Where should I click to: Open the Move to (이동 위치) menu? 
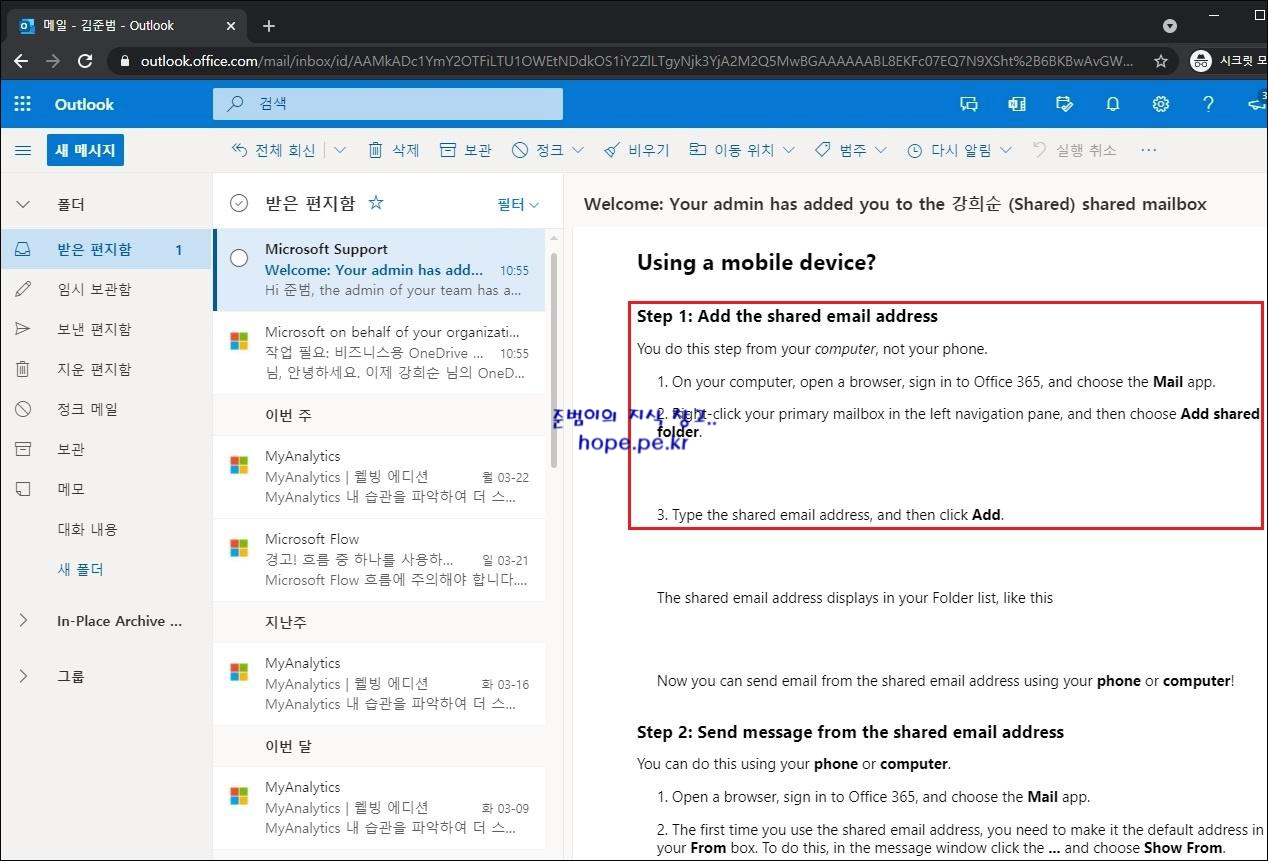[x=732, y=150]
